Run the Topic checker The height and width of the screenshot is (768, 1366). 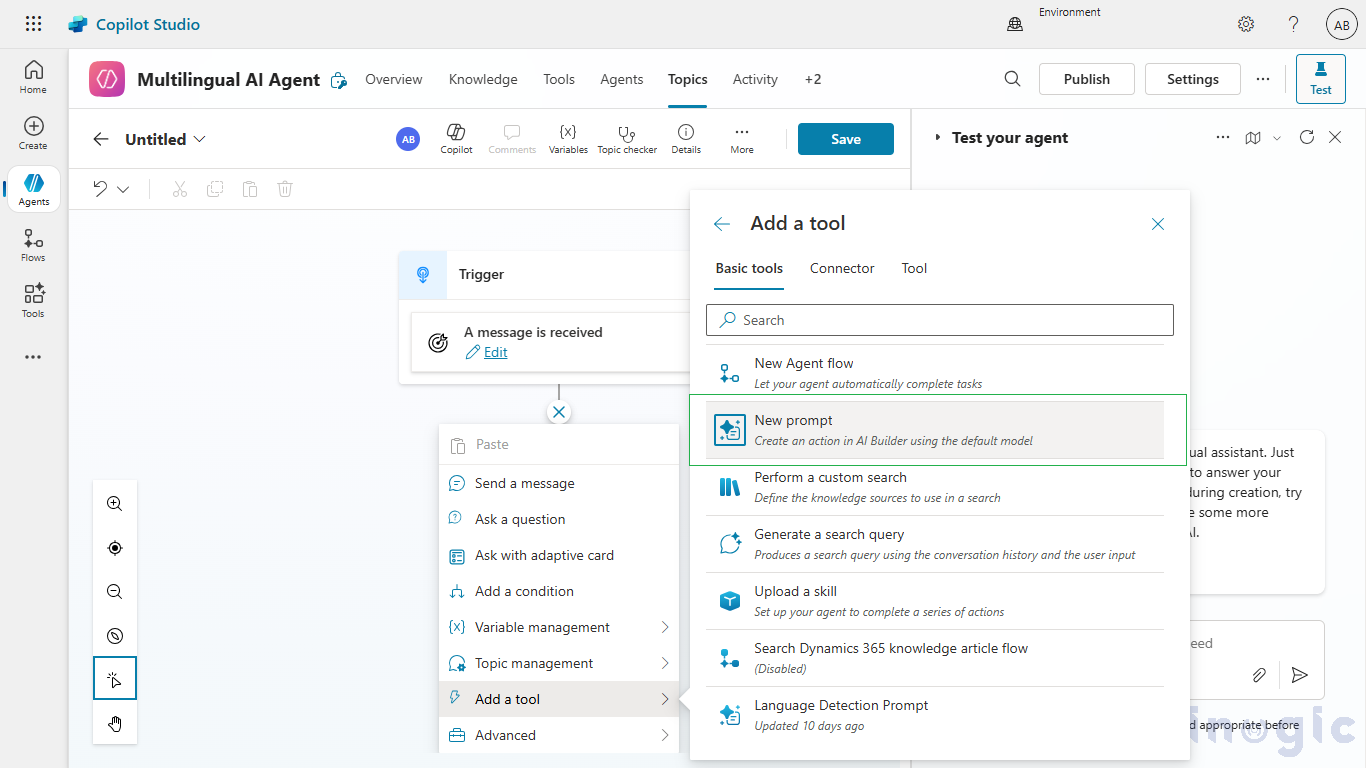tap(627, 138)
